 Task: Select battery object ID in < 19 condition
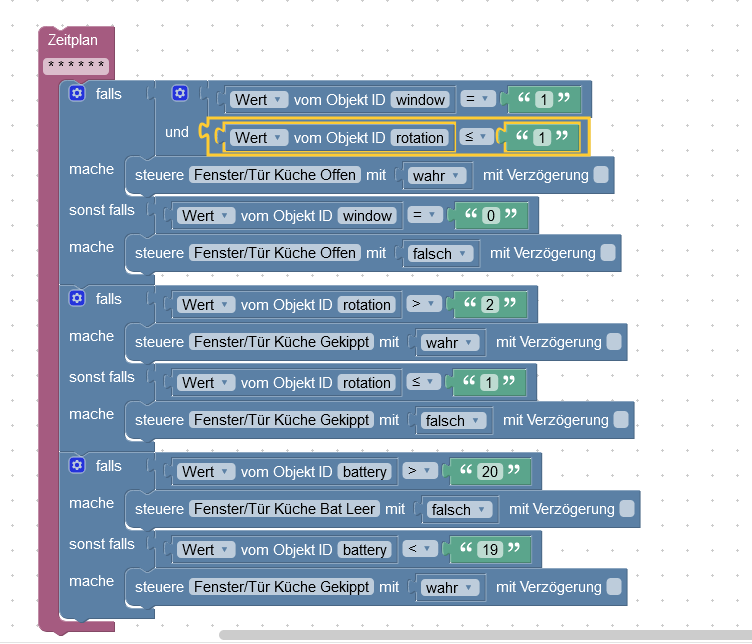click(364, 549)
